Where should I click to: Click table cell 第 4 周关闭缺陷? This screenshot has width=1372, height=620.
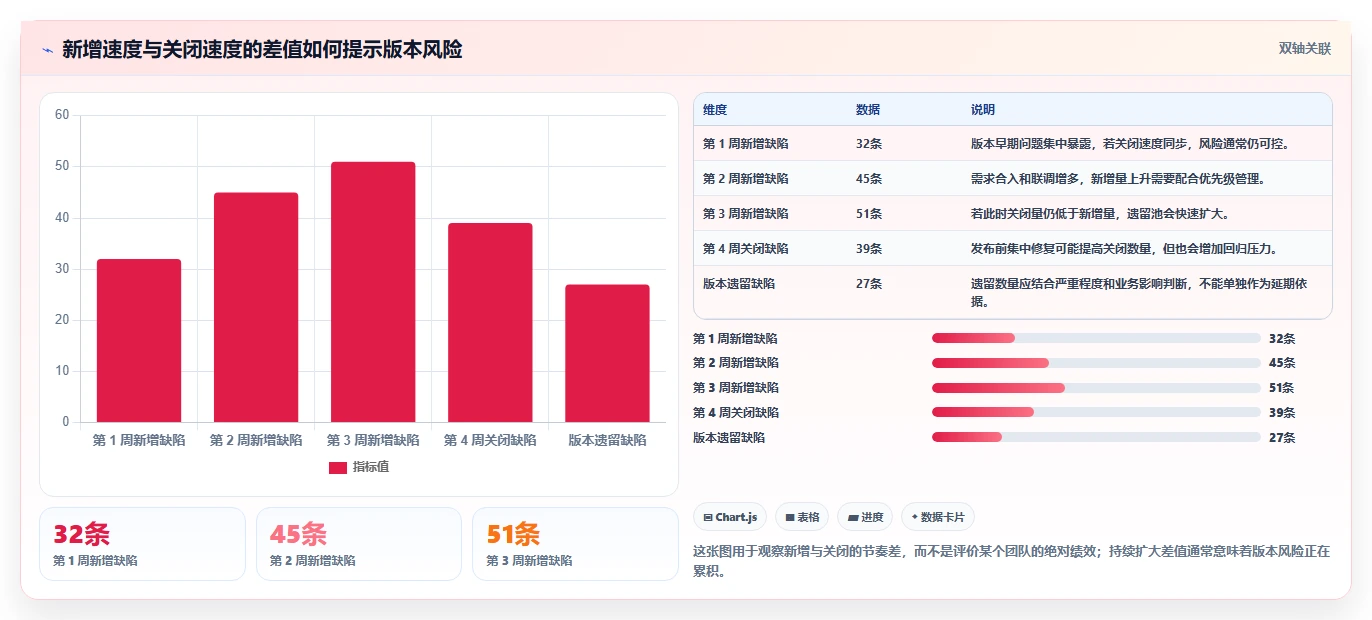pos(746,249)
